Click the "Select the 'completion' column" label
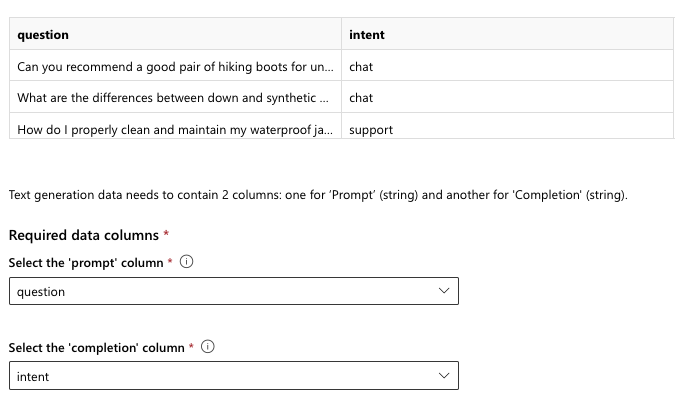Image resolution: width=684 pixels, height=405 pixels. pyautogui.click(x=96, y=348)
